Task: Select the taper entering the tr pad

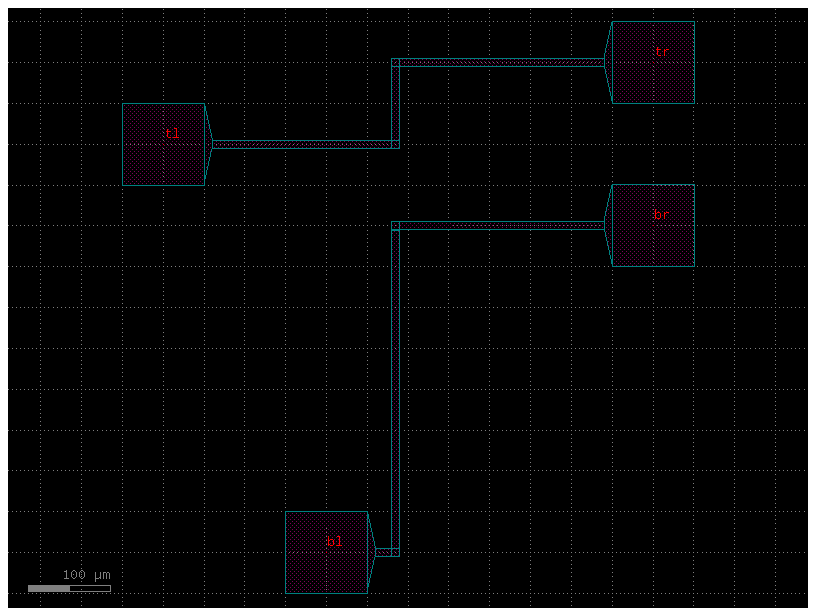Action: coord(608,62)
